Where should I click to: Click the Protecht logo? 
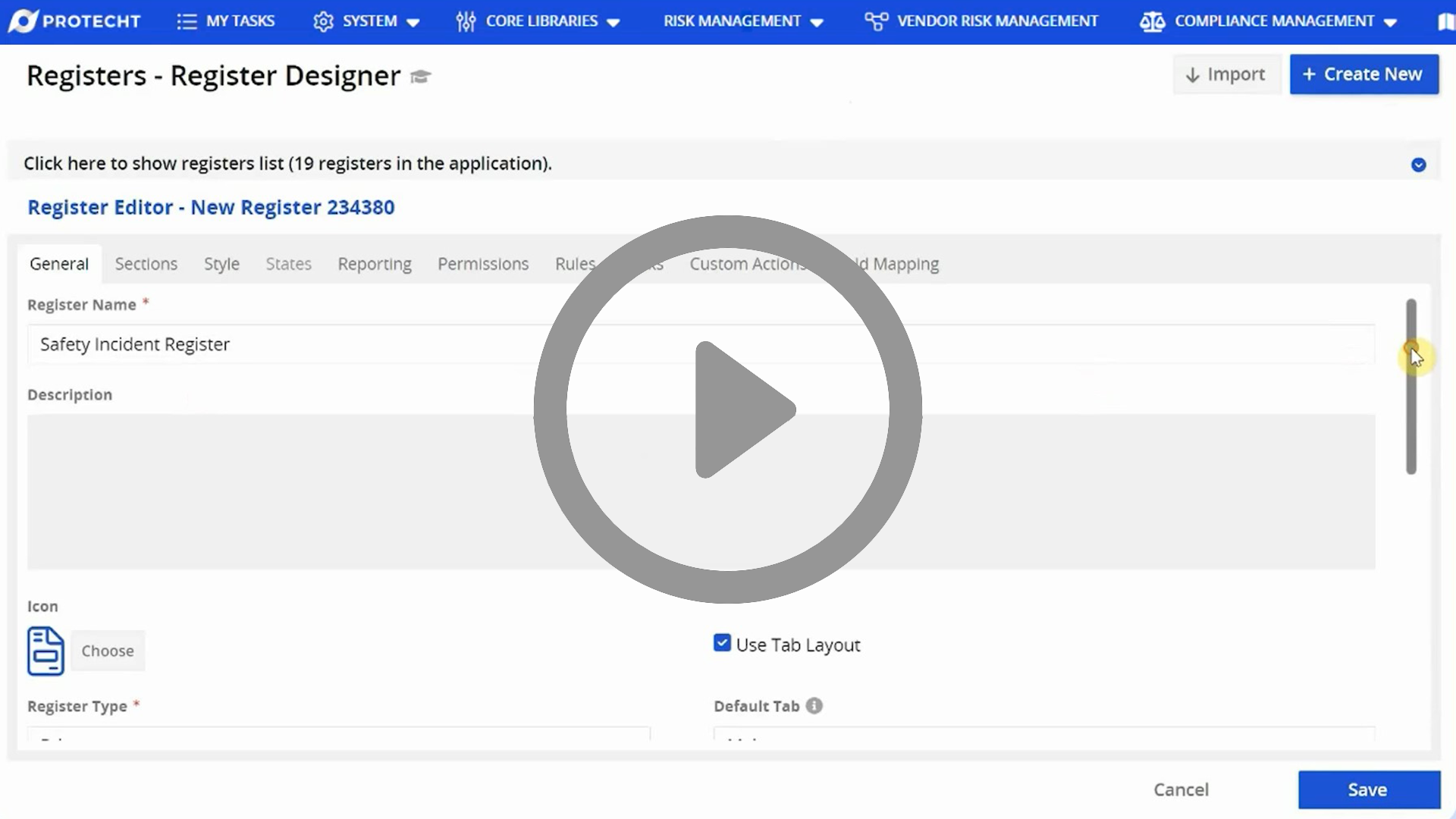click(x=74, y=20)
